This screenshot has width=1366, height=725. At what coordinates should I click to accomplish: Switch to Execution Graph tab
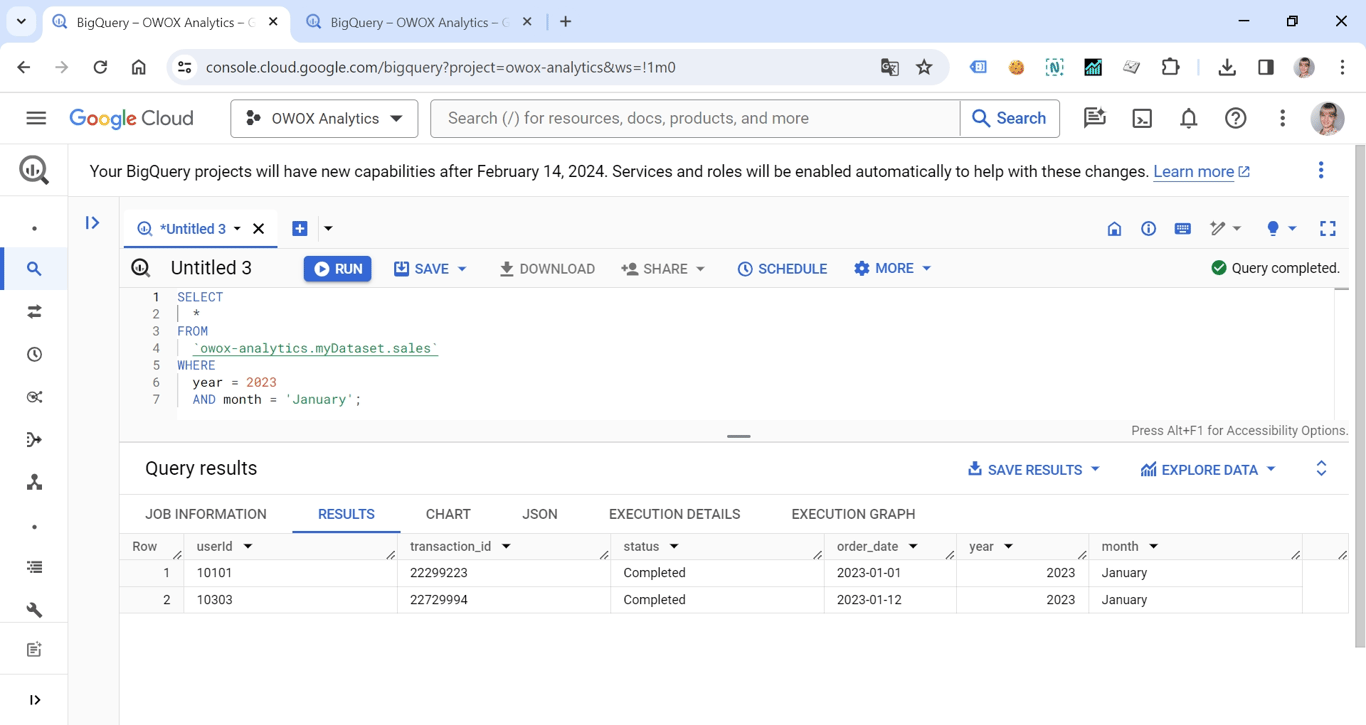click(853, 514)
